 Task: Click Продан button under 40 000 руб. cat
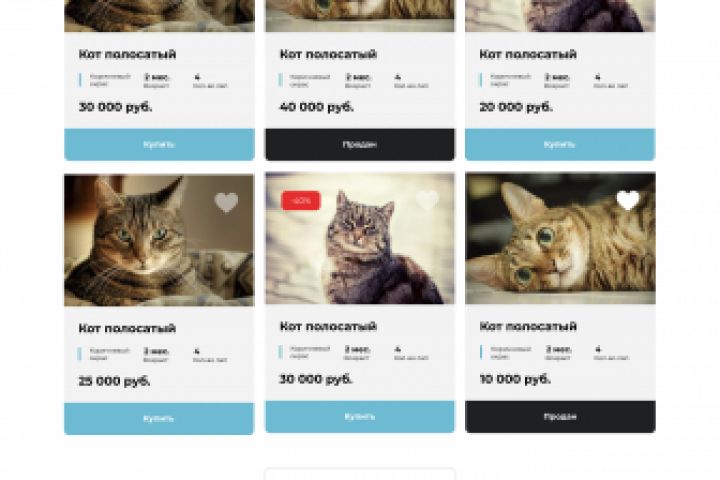[x=360, y=145]
